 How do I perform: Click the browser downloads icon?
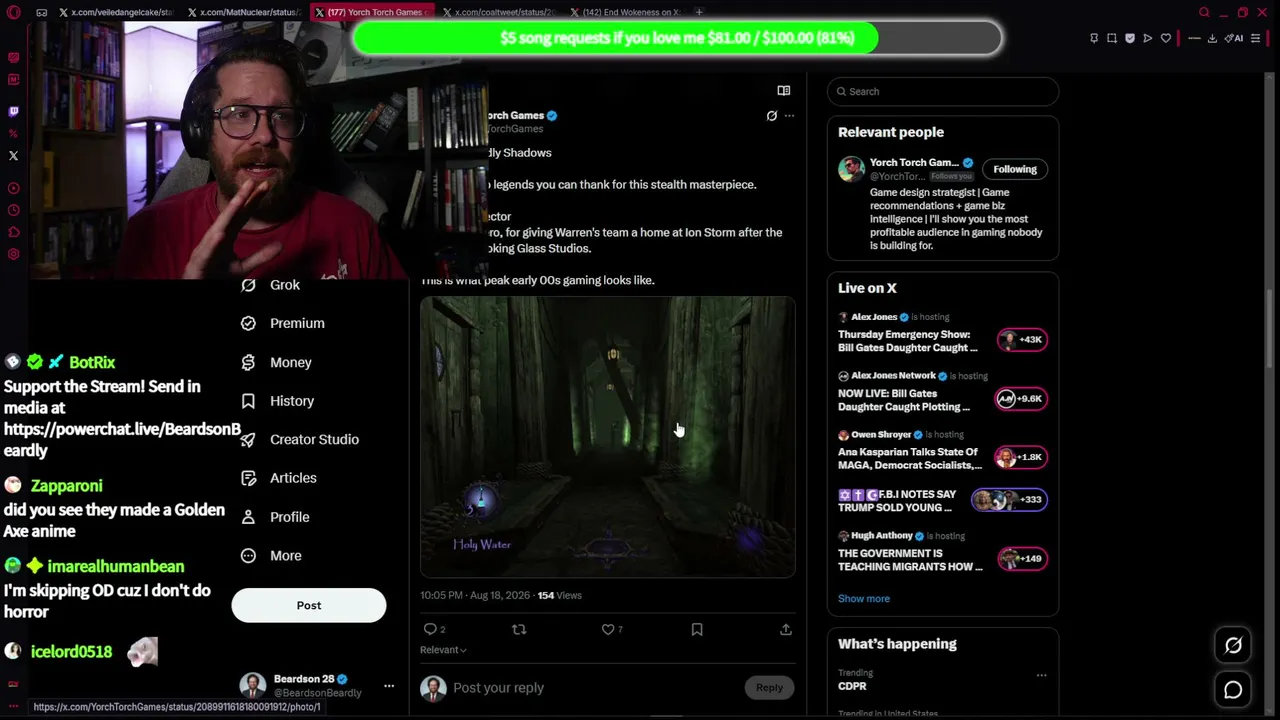[1212, 38]
